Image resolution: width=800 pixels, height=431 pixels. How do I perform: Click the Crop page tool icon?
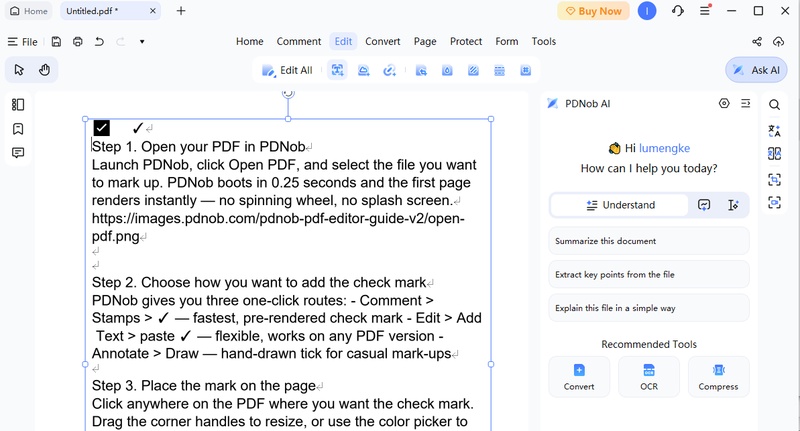pos(421,70)
